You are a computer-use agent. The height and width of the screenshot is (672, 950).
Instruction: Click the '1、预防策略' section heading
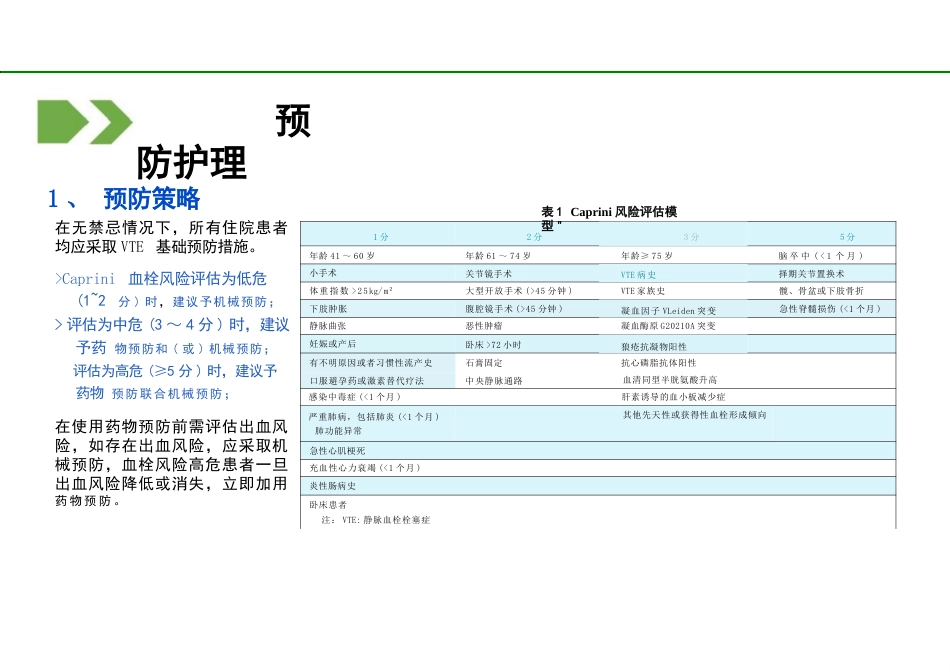[x=124, y=199]
